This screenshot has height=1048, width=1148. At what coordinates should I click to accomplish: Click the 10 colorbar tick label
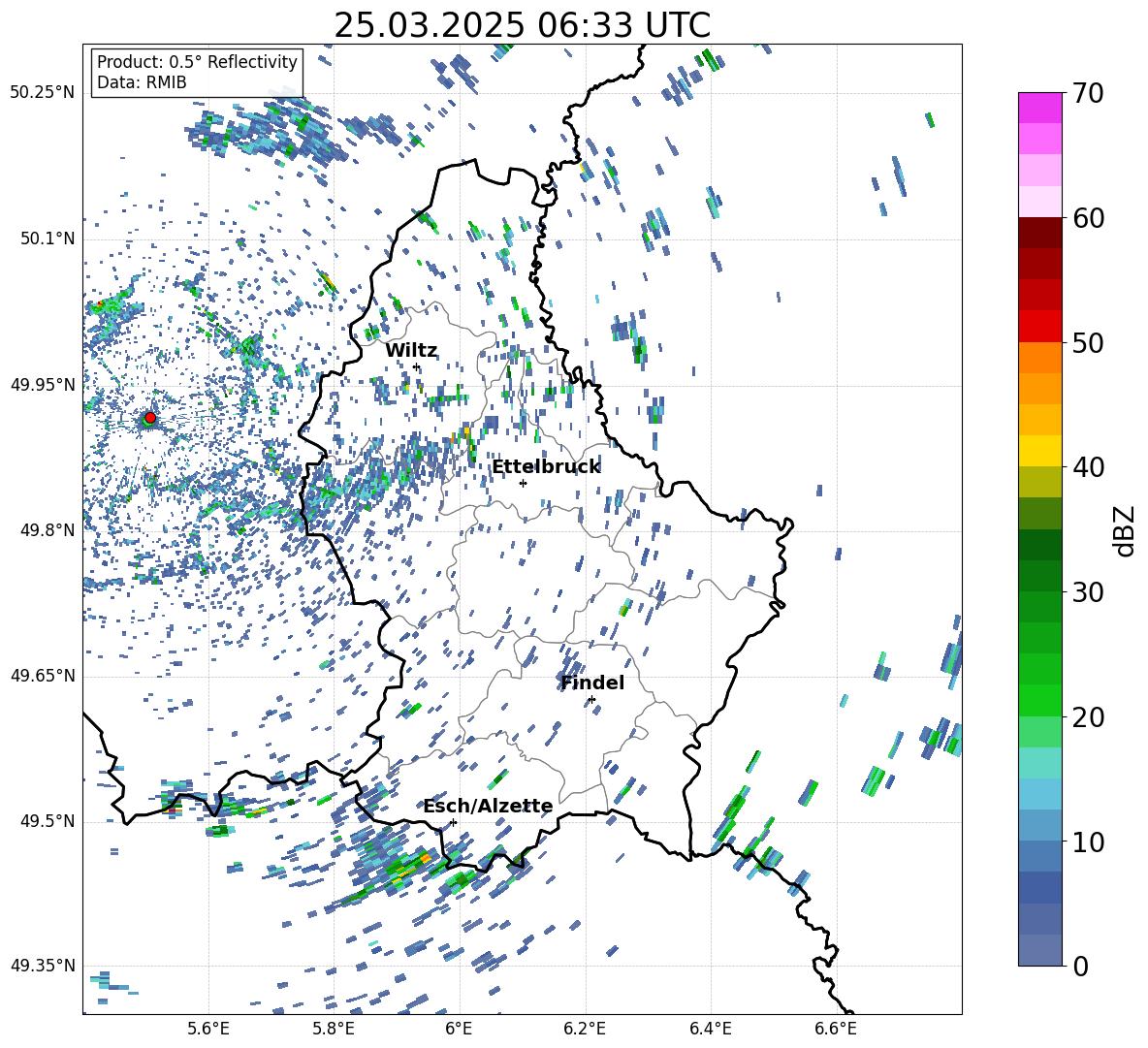click(1088, 842)
